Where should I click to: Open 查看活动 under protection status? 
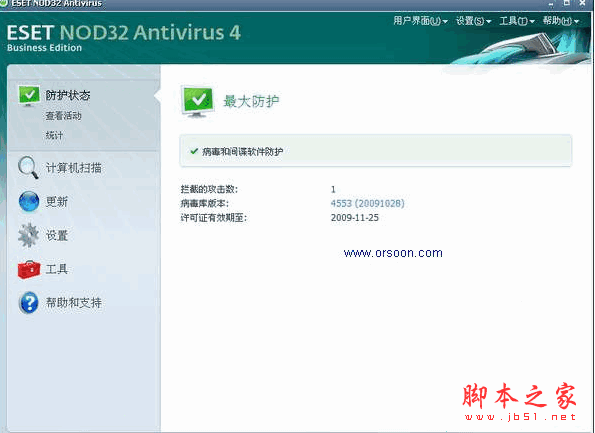[x=63, y=116]
